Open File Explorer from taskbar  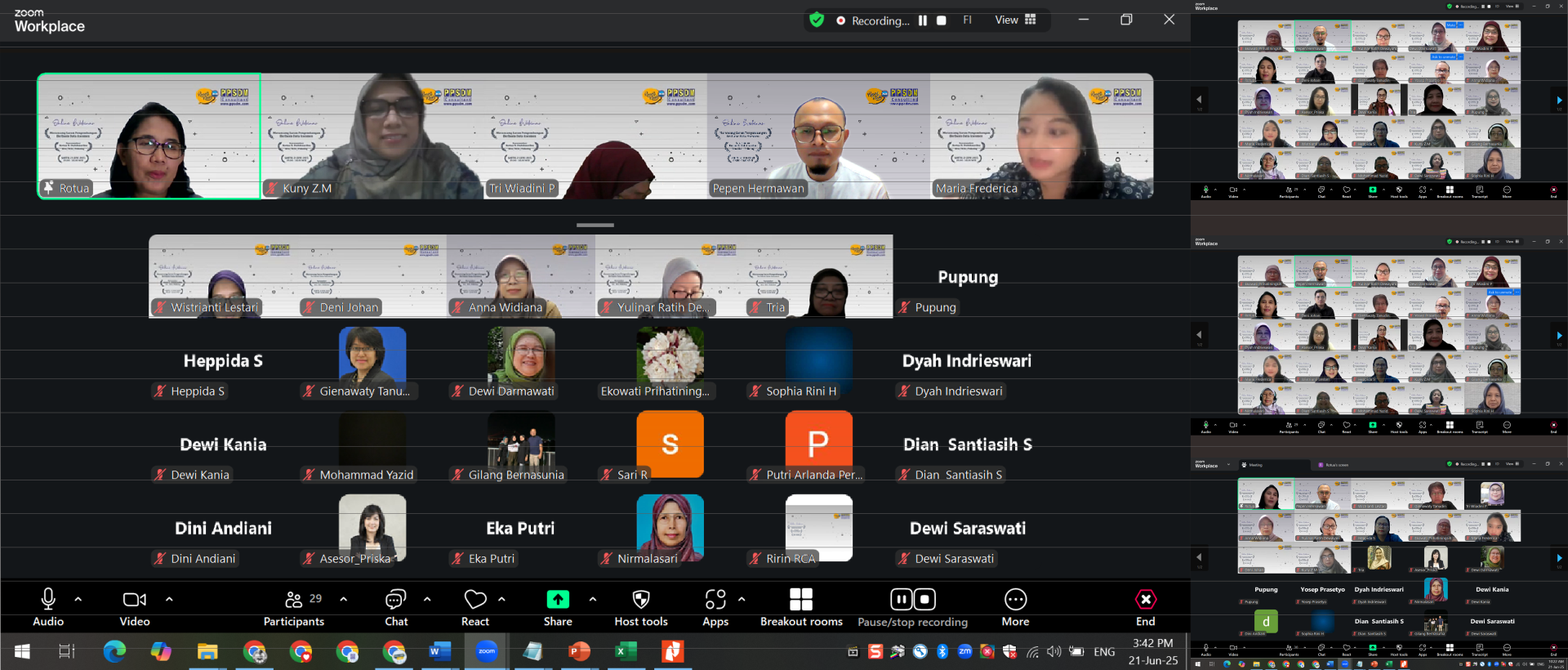[x=207, y=651]
